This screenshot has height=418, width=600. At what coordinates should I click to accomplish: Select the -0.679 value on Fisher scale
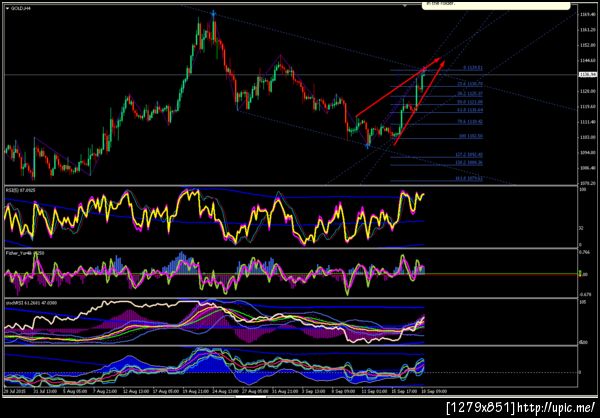584,294
